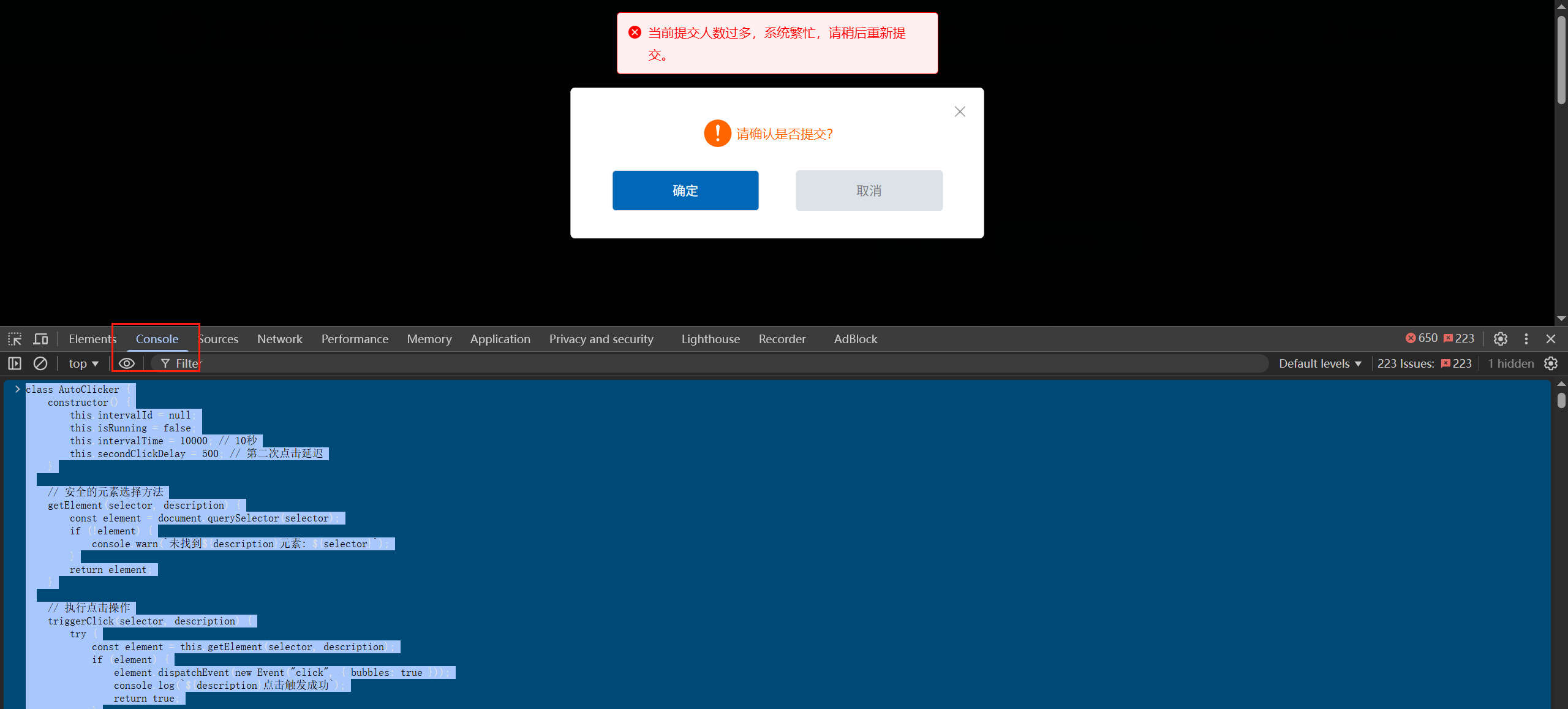Toggle the live expression eye icon
The height and width of the screenshot is (709, 1568).
(x=127, y=363)
